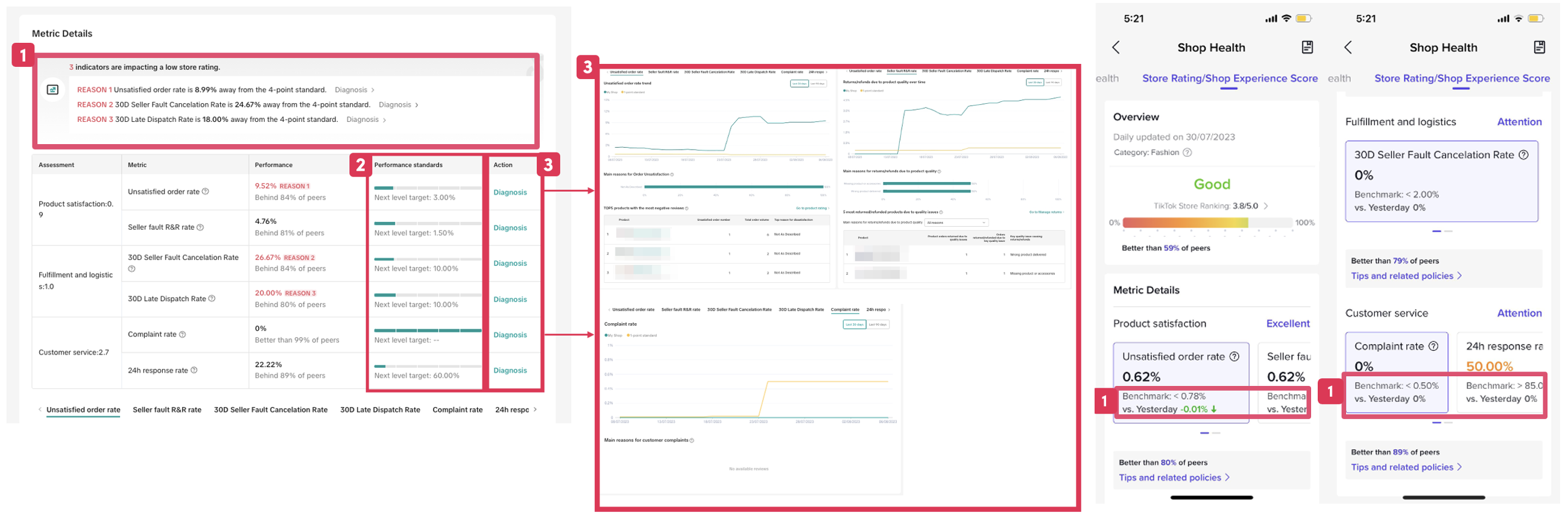Image resolution: width=1568 pixels, height=521 pixels.
Task: Tap help icon beside Category: Fashion
Action: [1187, 153]
